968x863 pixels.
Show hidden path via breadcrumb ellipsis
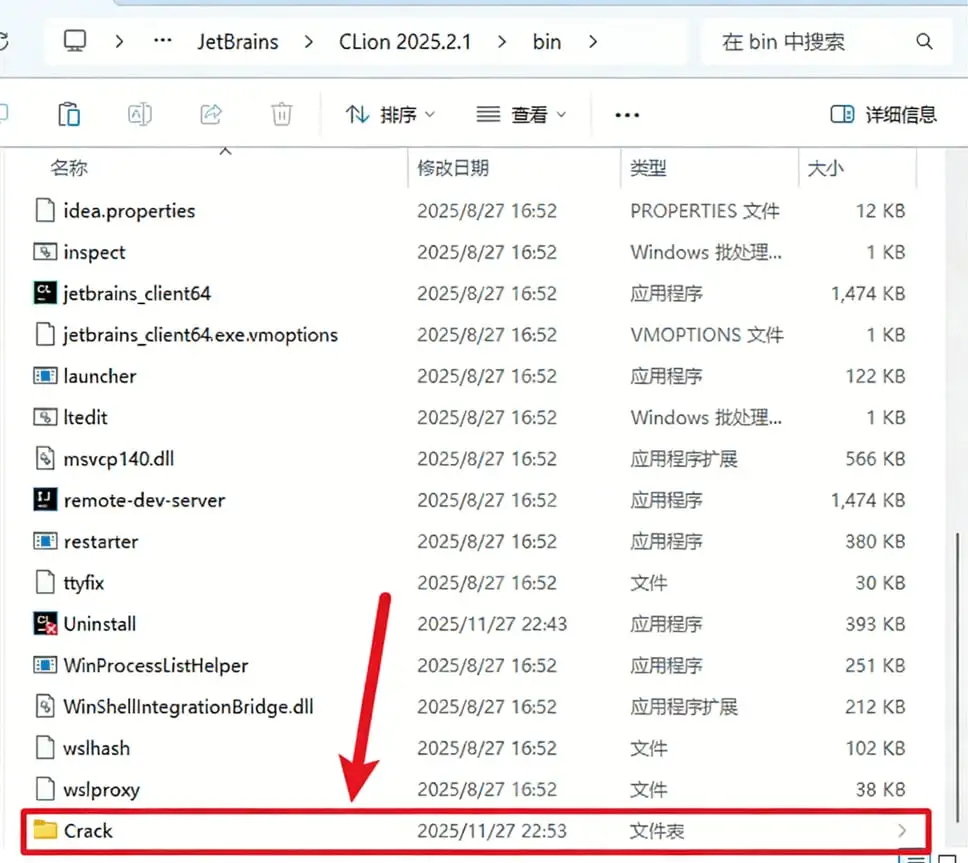163,41
